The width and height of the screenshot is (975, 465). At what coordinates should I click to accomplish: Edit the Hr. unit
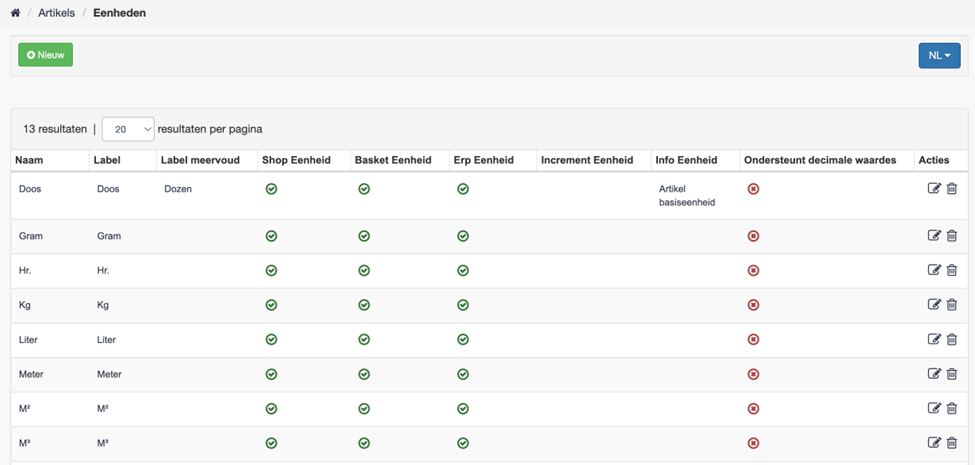(x=934, y=270)
